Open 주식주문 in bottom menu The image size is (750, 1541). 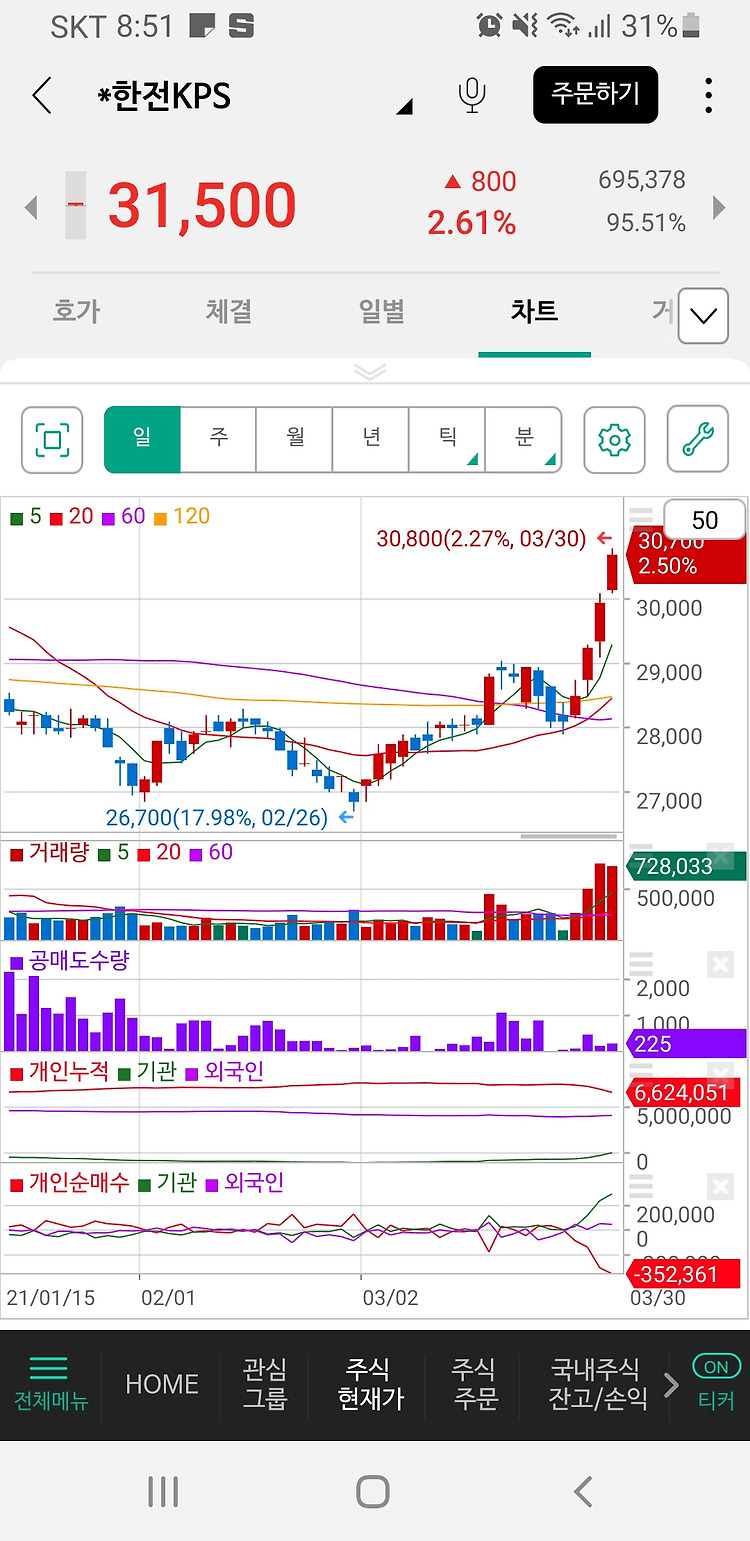click(x=475, y=1384)
